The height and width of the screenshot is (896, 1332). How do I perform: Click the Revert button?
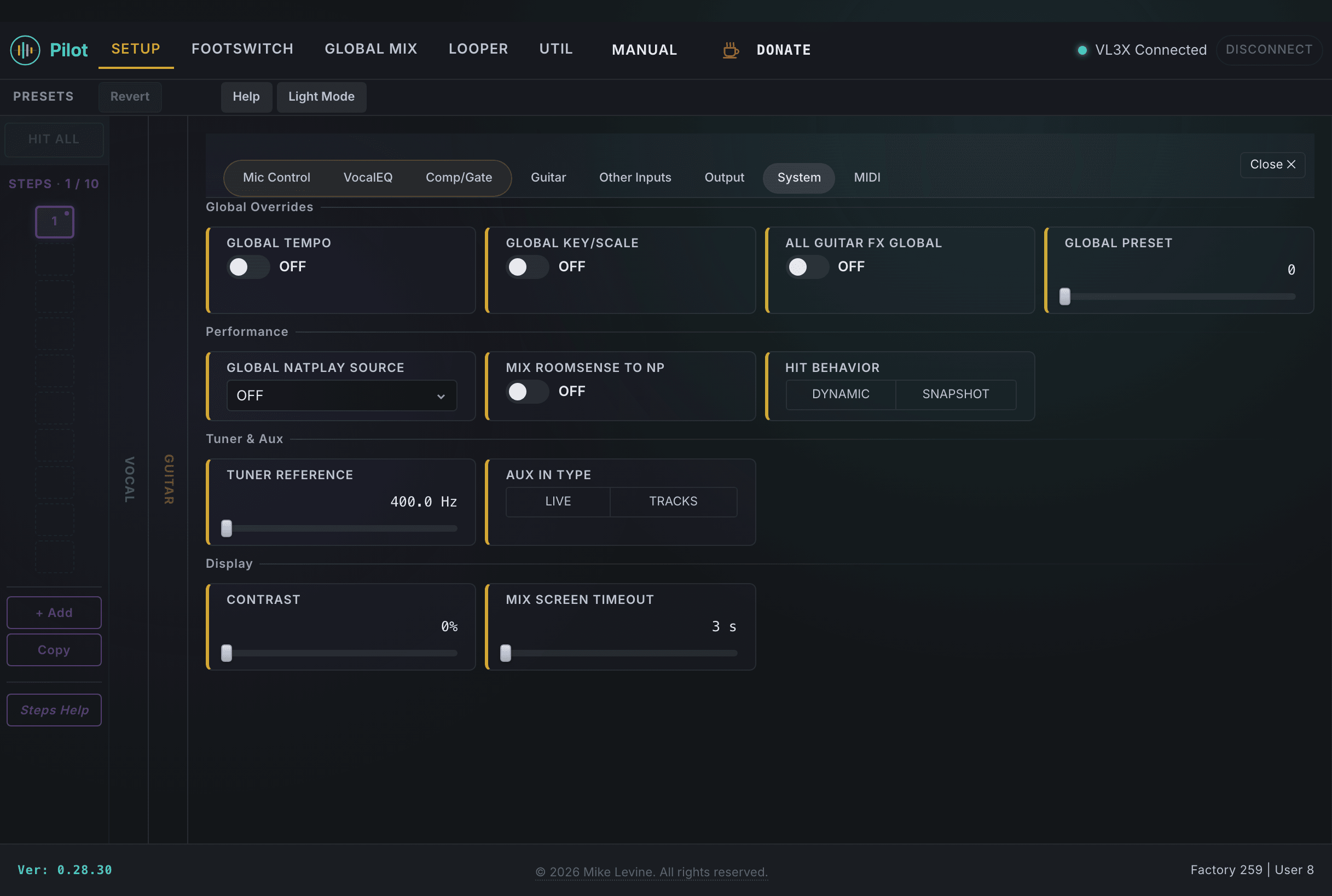(130, 97)
